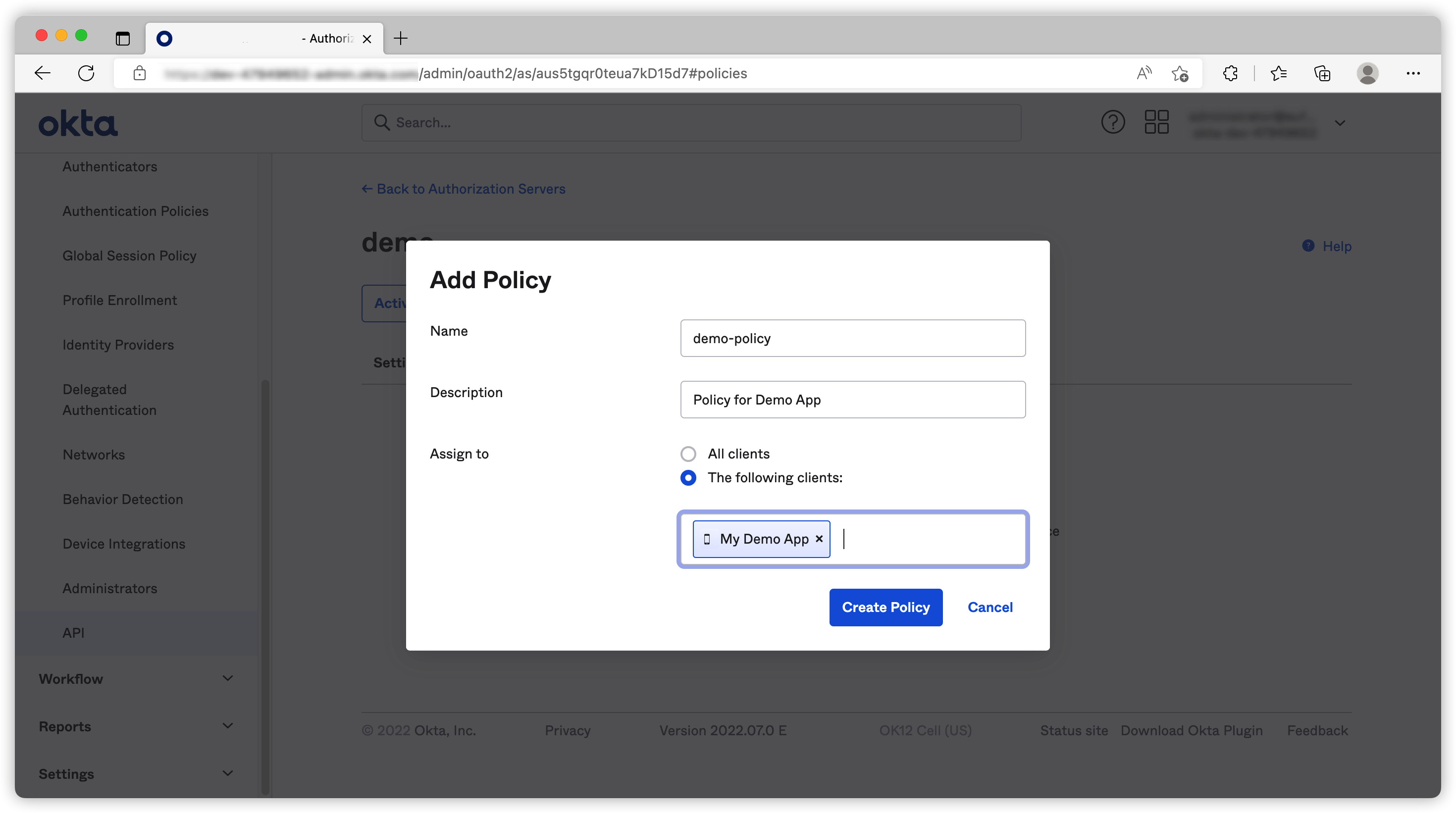Open a new browser tab
Screen dimensions: 1456x813
click(401, 39)
